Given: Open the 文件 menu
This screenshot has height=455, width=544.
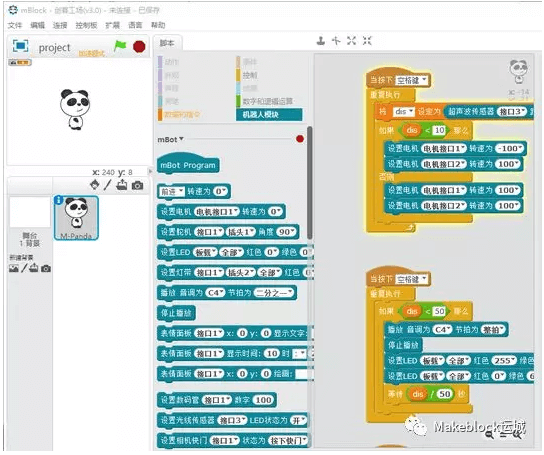Looking at the screenshot, I should (15, 25).
